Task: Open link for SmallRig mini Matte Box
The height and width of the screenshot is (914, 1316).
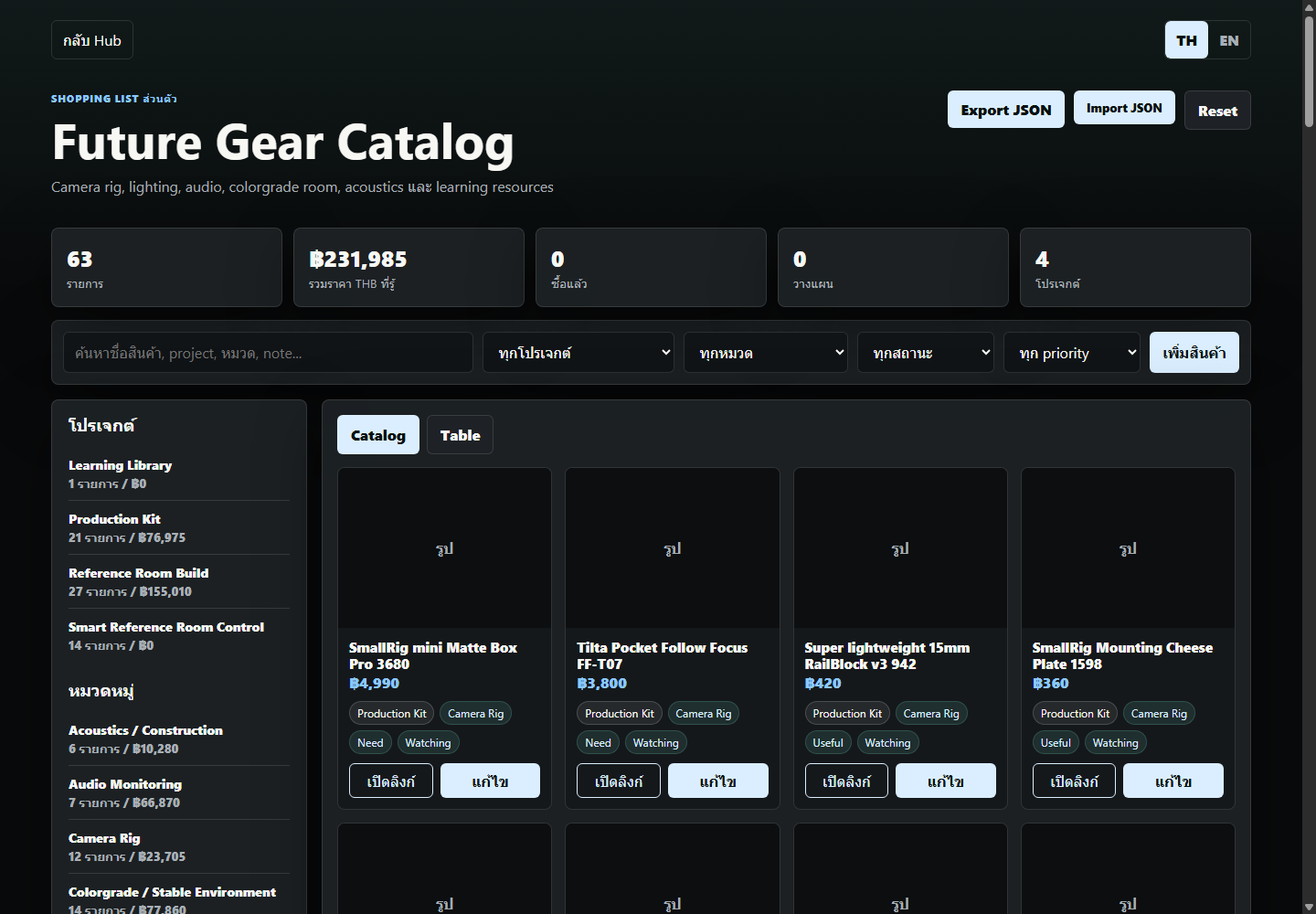Action: tap(391, 781)
